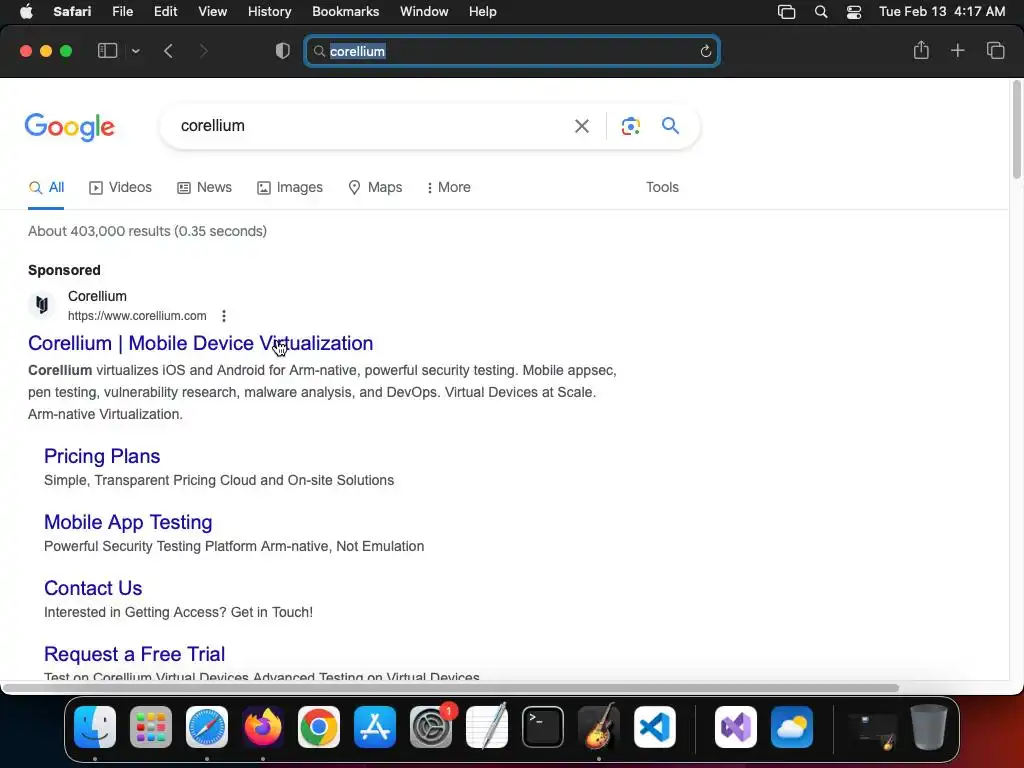Go forward to the next page
The width and height of the screenshot is (1024, 768).
click(x=203, y=51)
